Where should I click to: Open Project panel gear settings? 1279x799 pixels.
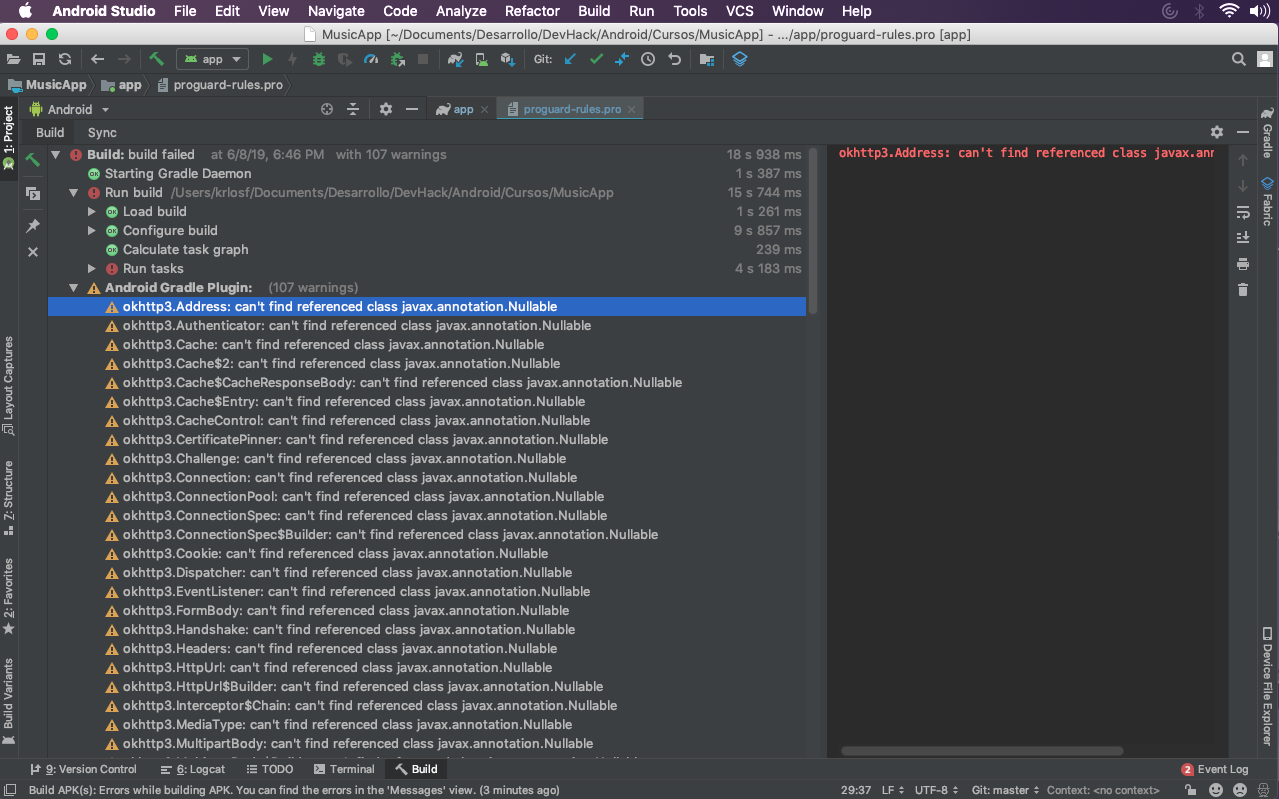click(386, 109)
